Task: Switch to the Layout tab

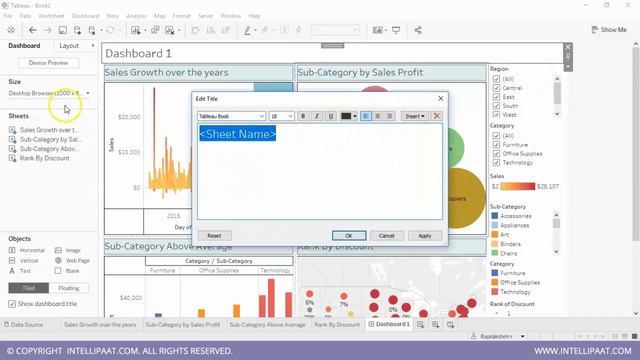Action: [x=69, y=46]
